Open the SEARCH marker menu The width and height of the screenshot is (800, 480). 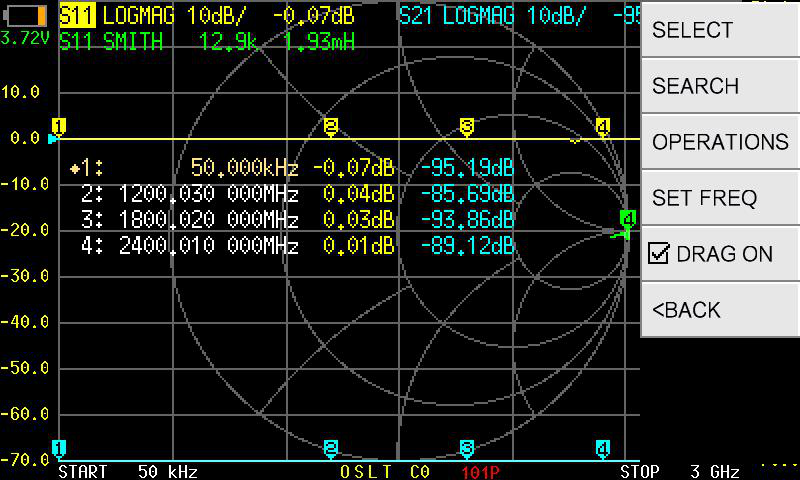click(x=720, y=86)
